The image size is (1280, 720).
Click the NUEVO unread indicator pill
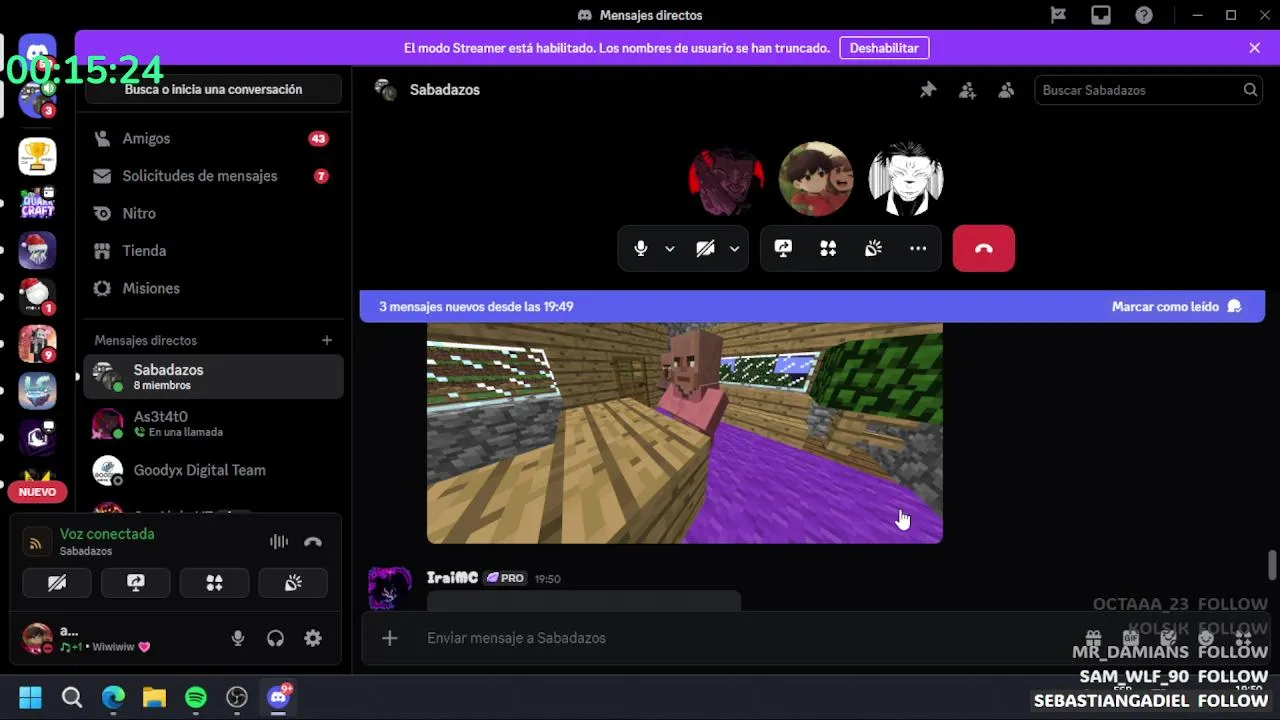(37, 492)
